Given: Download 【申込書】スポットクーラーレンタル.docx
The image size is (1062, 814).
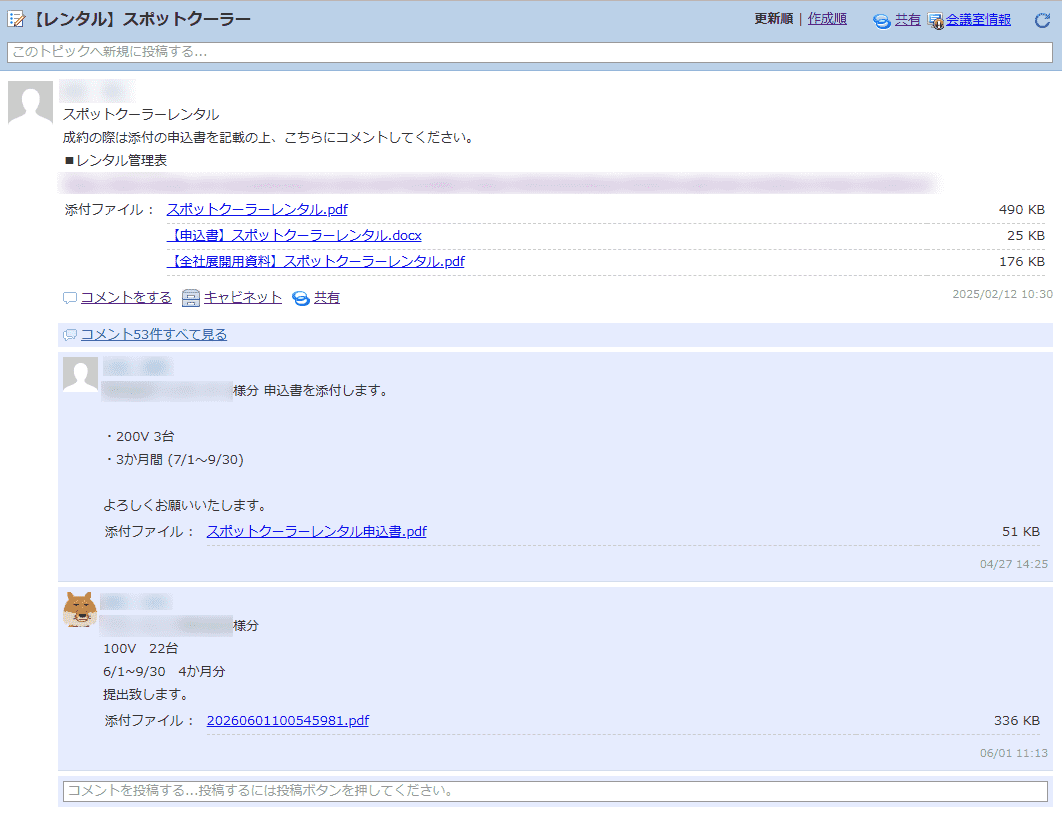Looking at the screenshot, I should [294, 235].
